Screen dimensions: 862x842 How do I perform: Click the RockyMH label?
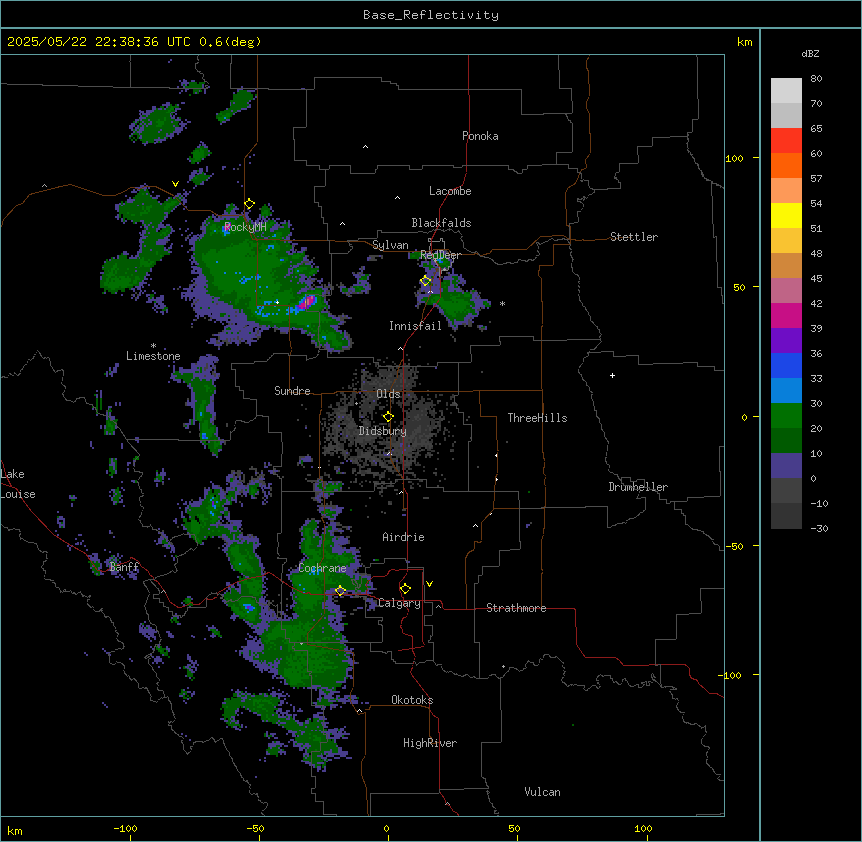tap(245, 227)
